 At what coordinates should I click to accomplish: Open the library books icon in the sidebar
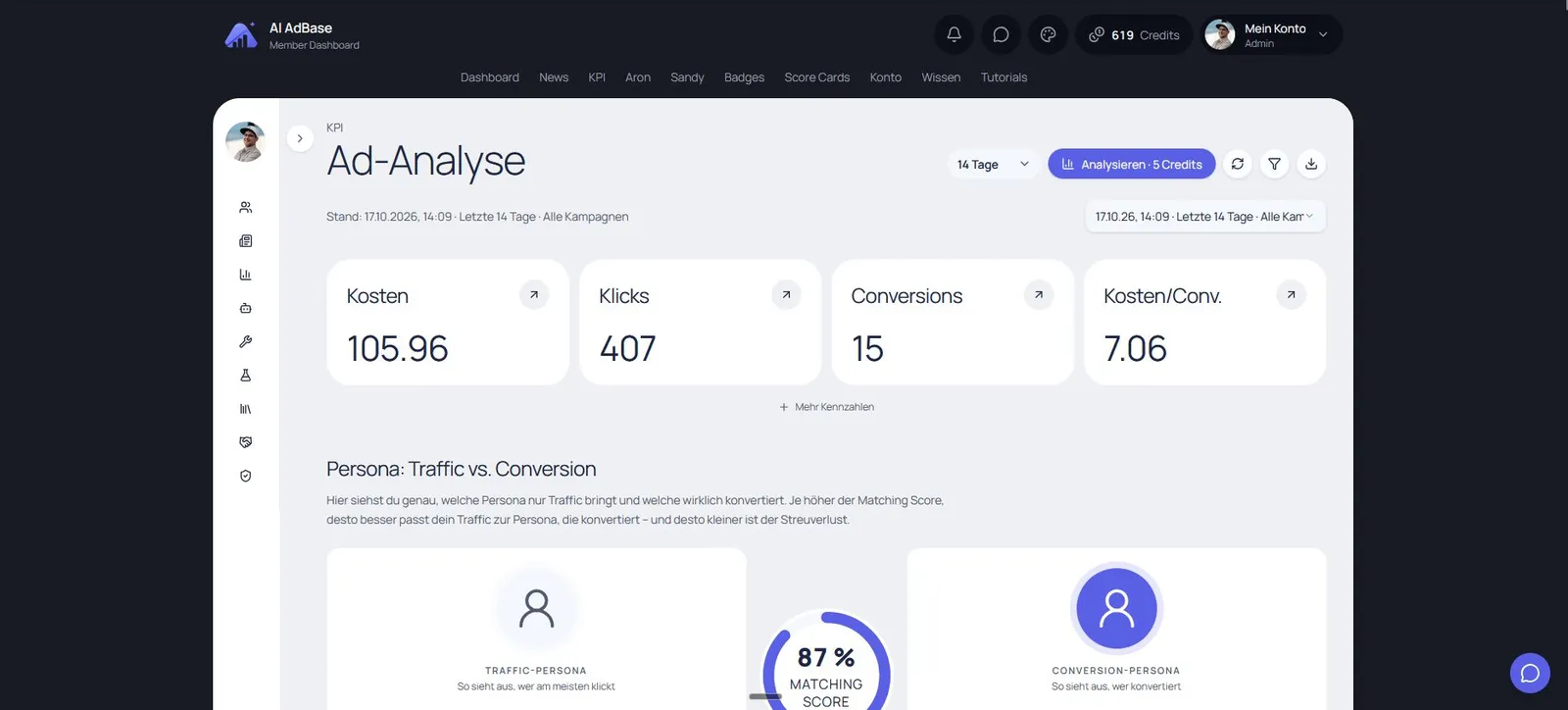pyautogui.click(x=246, y=409)
